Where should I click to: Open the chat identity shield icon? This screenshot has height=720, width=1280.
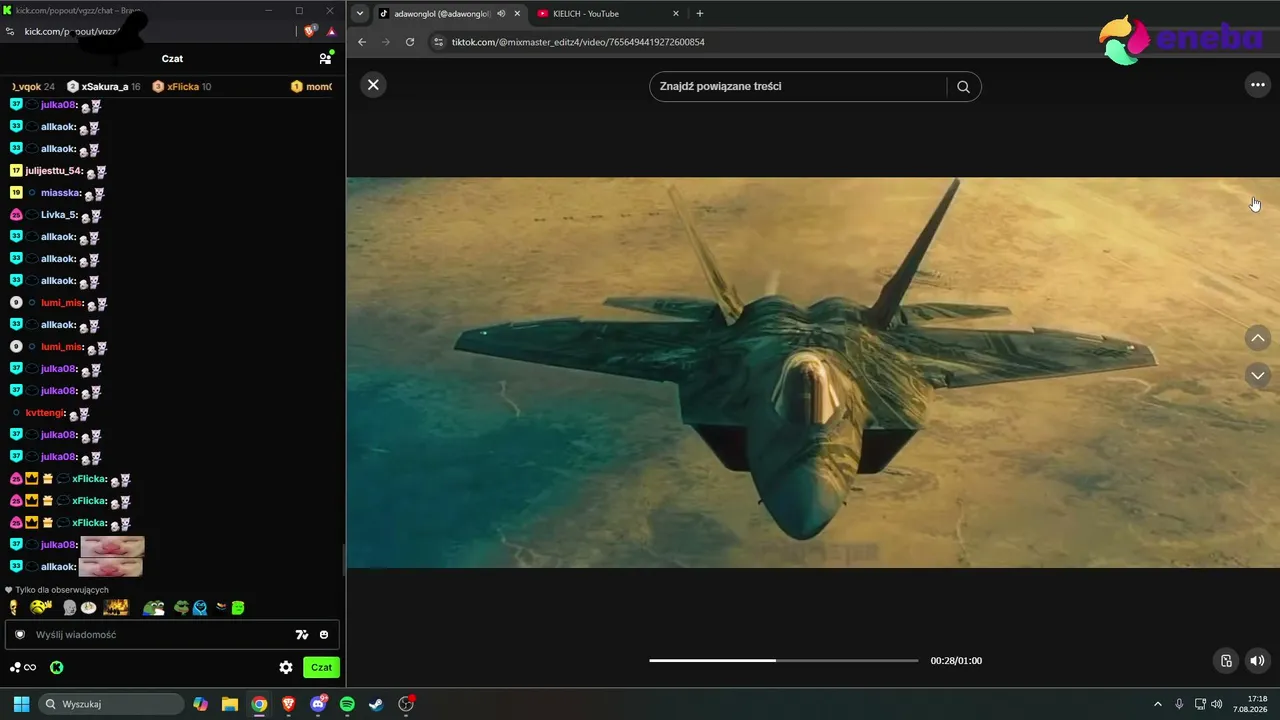tap(19, 634)
